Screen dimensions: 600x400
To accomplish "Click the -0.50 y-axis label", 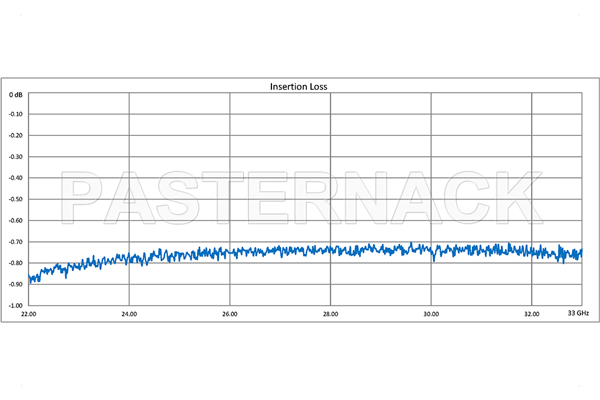I will coord(16,199).
